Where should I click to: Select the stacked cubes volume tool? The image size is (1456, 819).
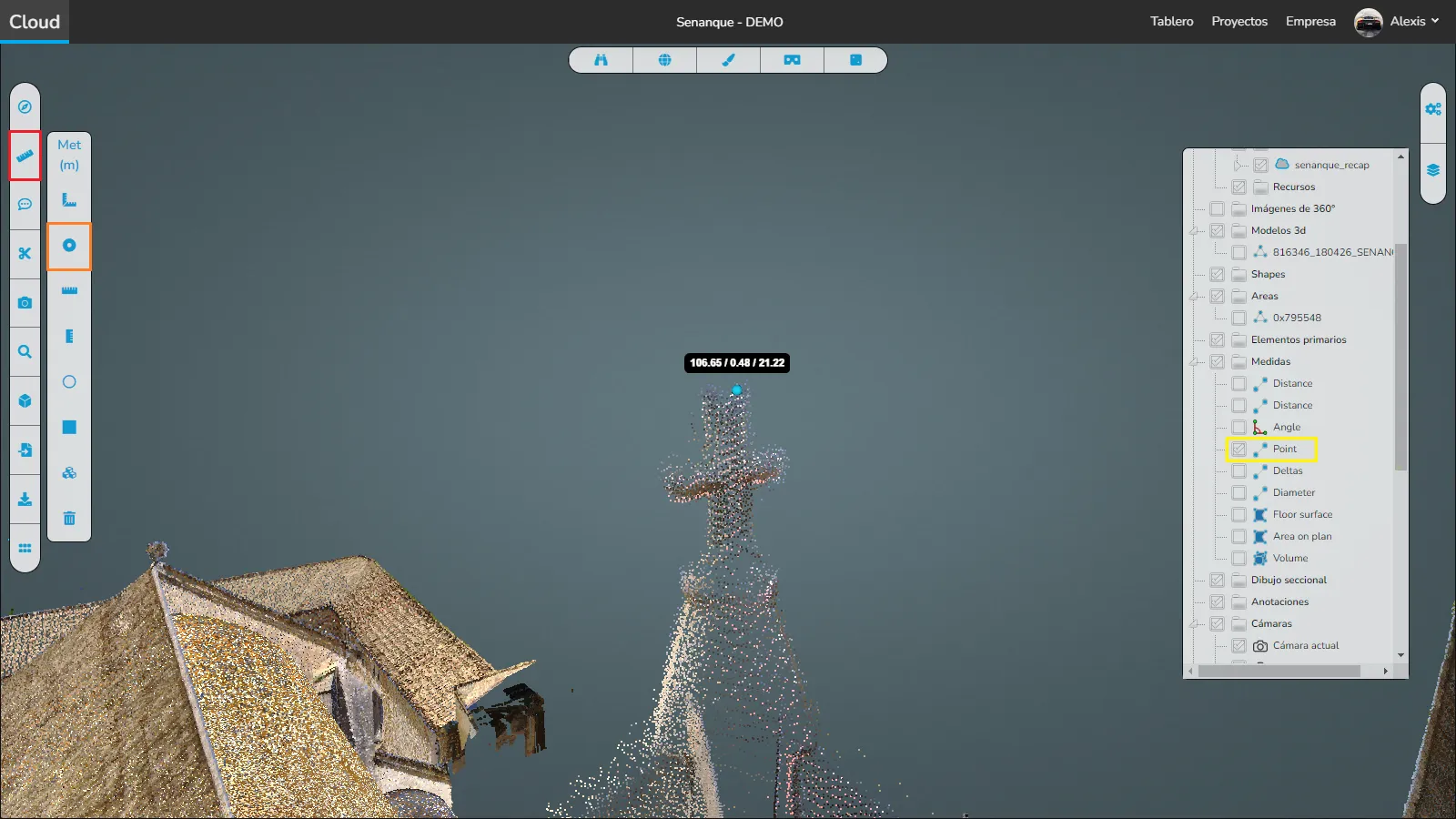pos(69,473)
